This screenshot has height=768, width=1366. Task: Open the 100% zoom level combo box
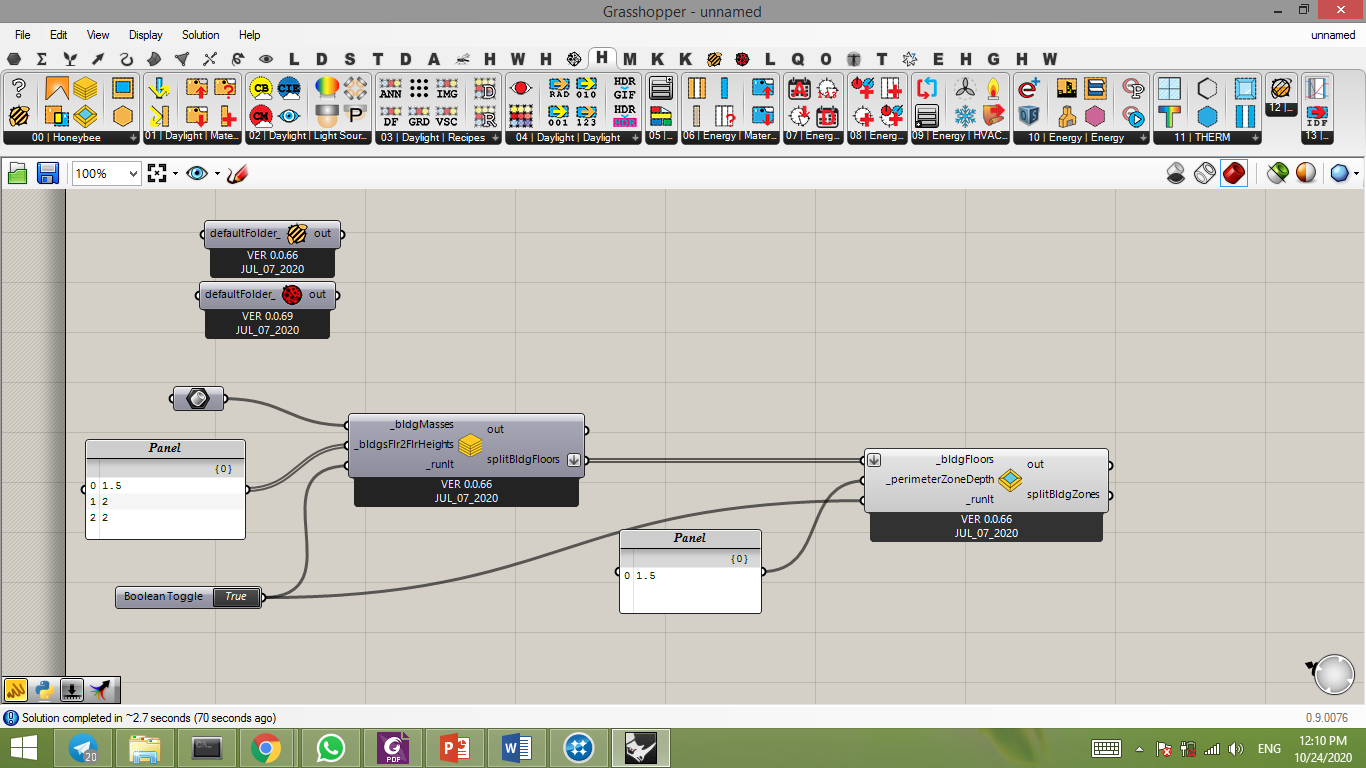(x=106, y=173)
